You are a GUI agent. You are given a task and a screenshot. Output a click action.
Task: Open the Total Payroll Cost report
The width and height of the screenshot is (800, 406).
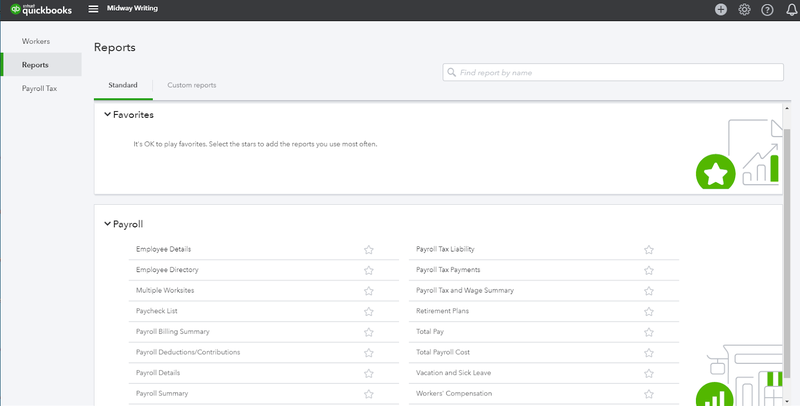(x=443, y=352)
